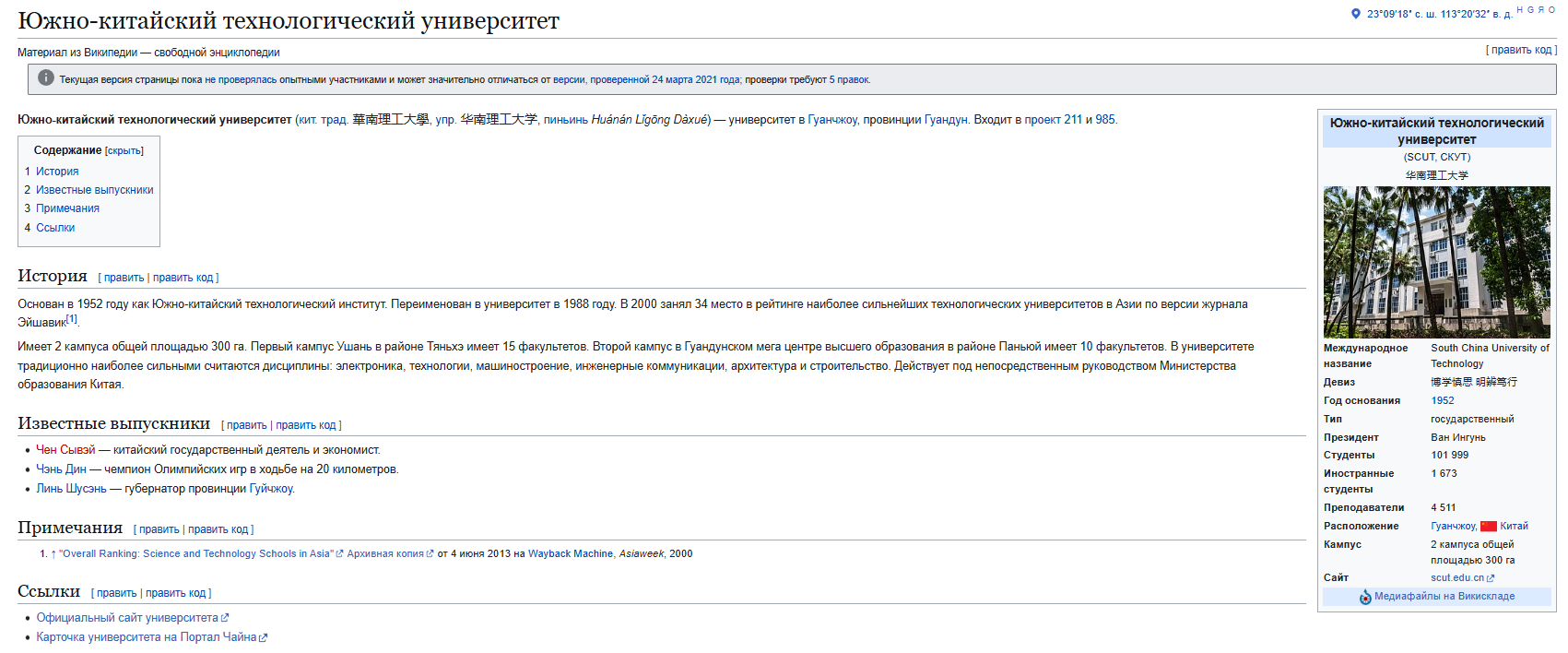Viewport: 1568px width, 653px height.
Task: Open the 'Я' map service link by coordinates
Action: click(1541, 10)
